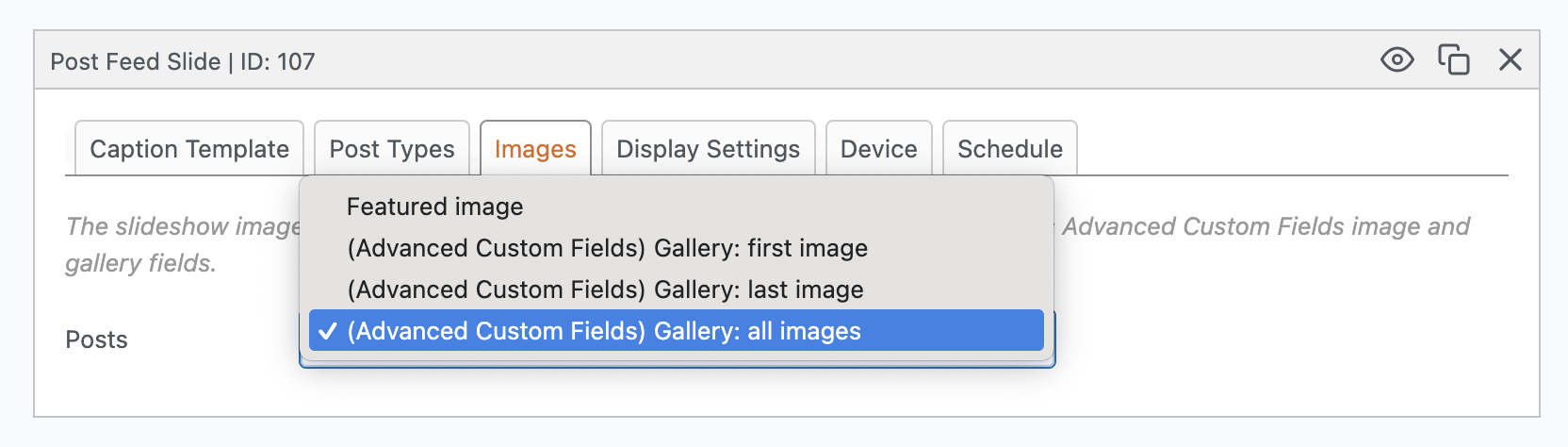
Task: Click the checkmark beside the selected option
Action: (327, 331)
